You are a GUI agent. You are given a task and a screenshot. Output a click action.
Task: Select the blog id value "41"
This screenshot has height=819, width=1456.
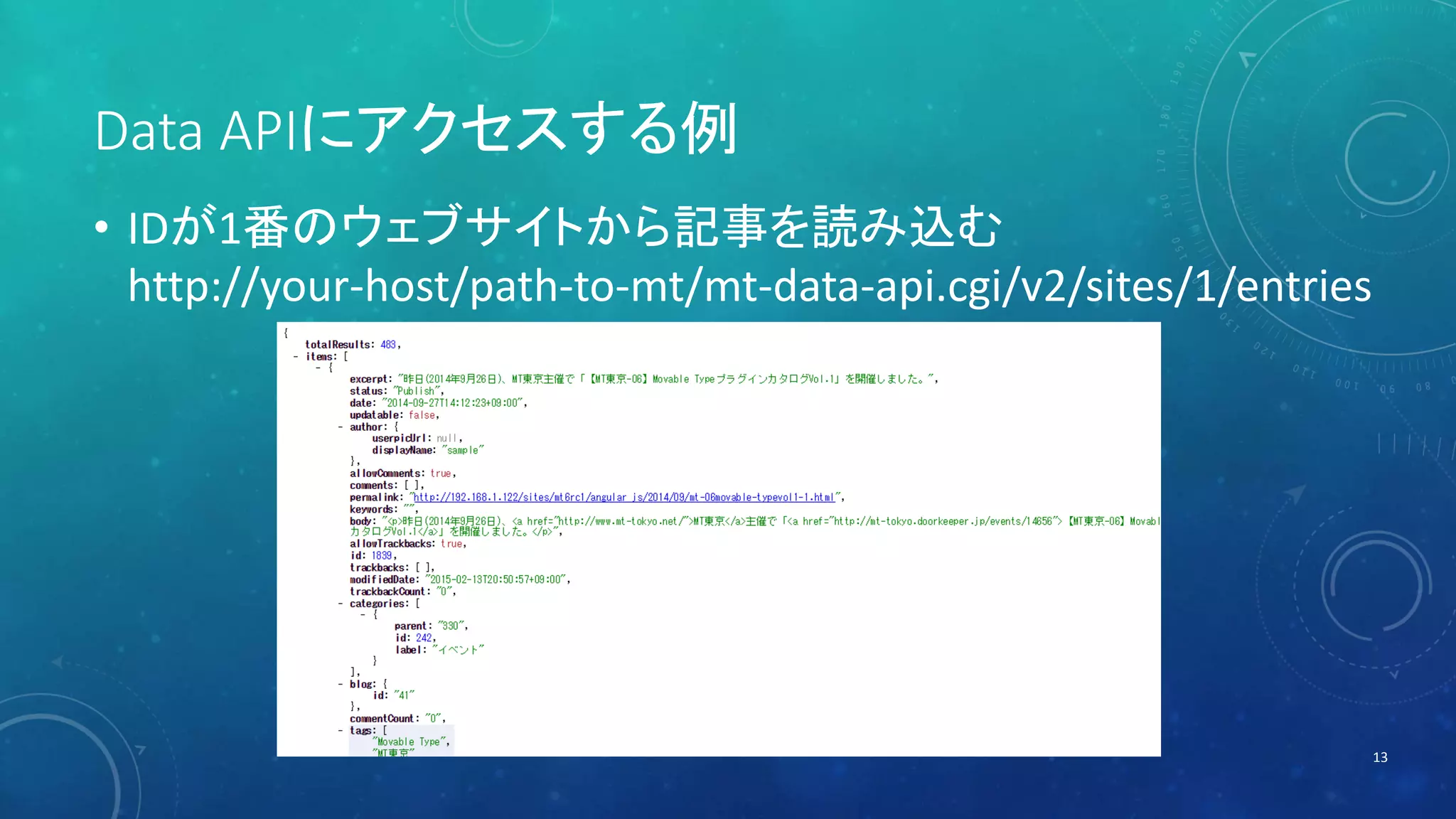[404, 695]
